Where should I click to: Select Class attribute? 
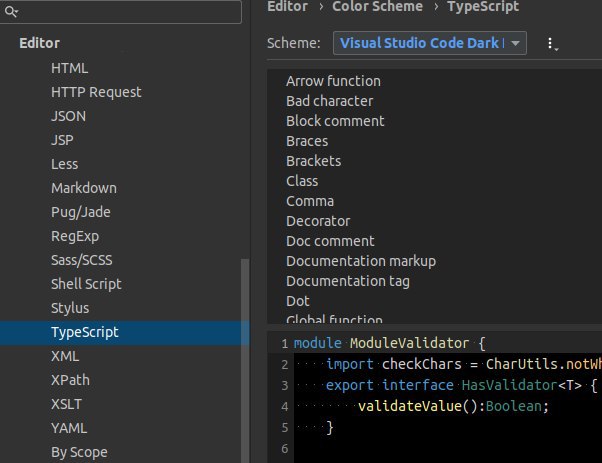tap(302, 181)
